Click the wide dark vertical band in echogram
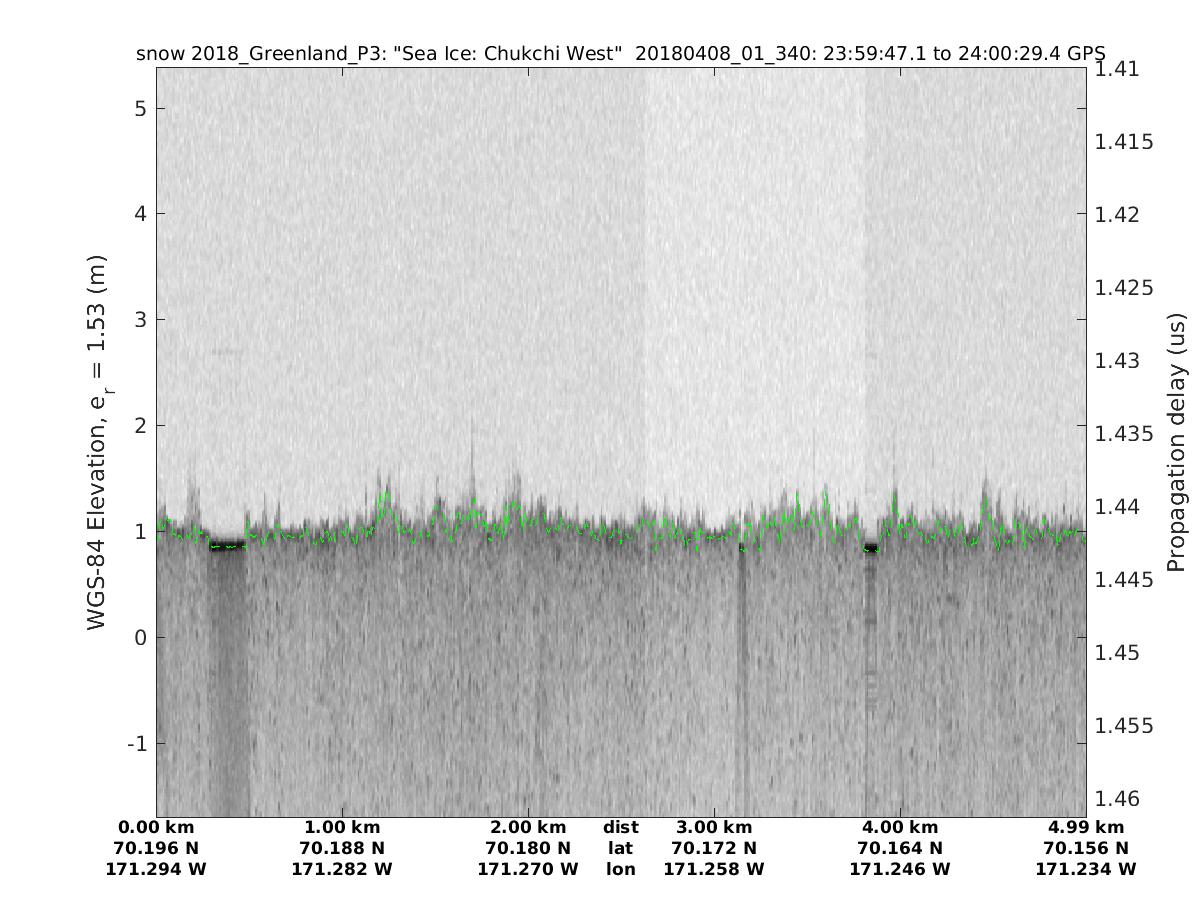 click(x=229, y=680)
